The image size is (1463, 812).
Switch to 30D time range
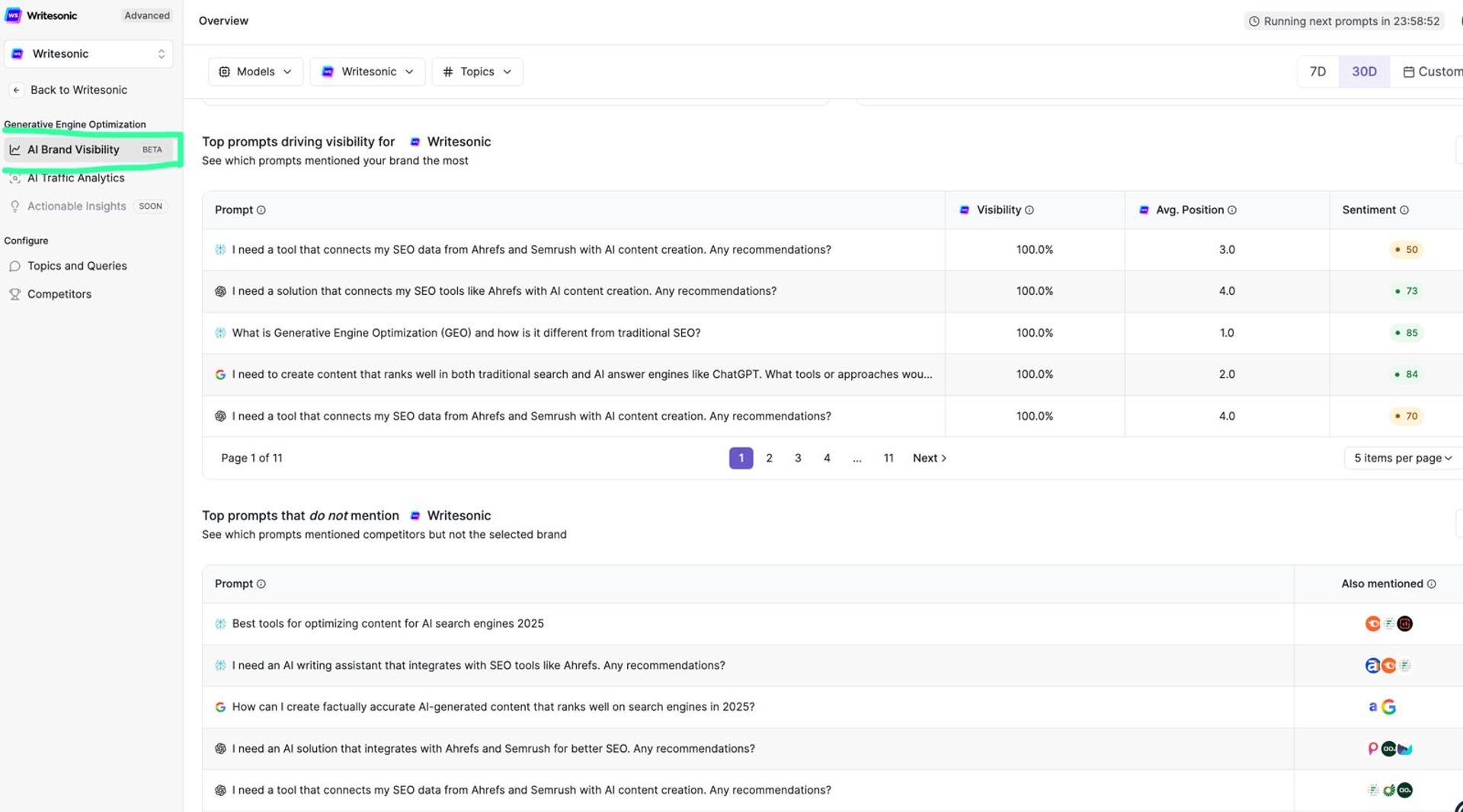pos(1364,72)
